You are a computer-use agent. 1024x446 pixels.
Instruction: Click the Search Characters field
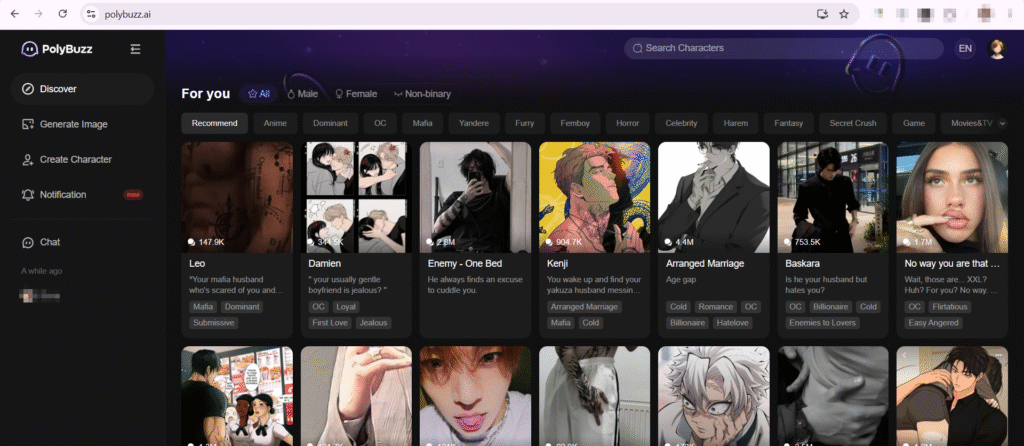784,48
